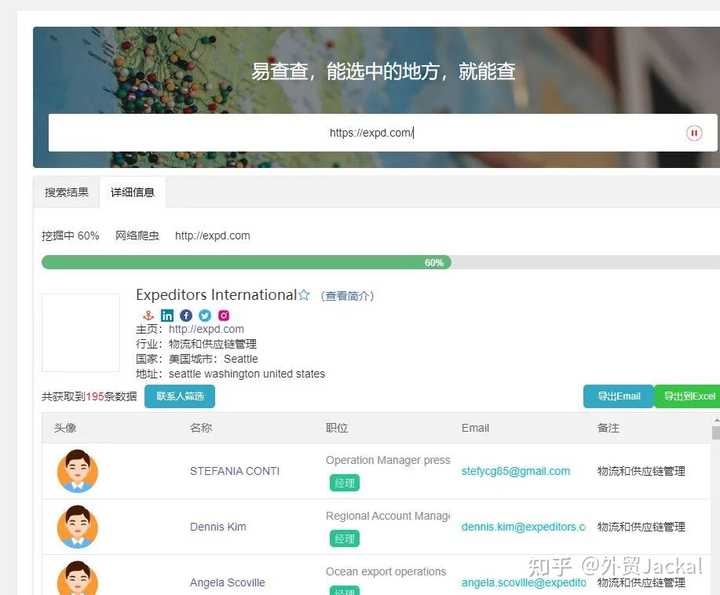Open Dennis Kim's expeditors email link
The width and height of the screenshot is (720, 595).
click(523, 527)
